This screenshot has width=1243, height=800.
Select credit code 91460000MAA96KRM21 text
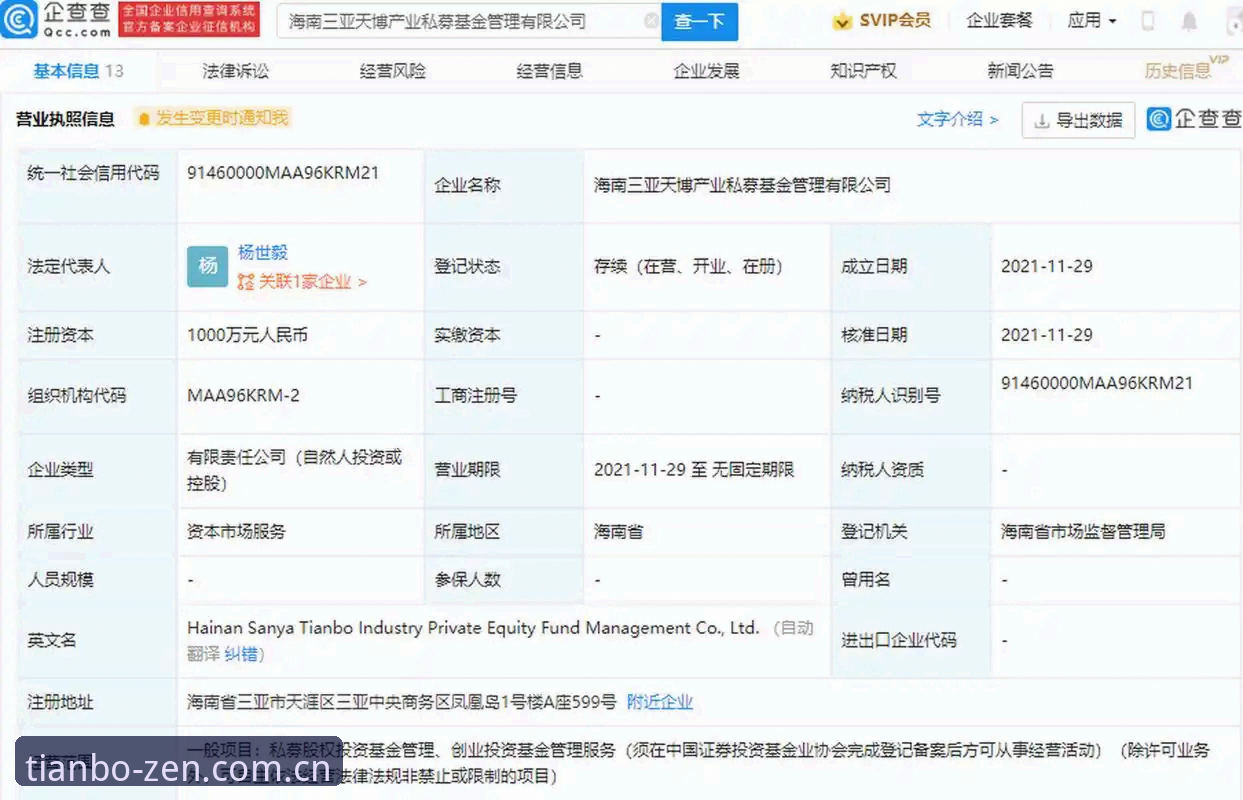[283, 172]
